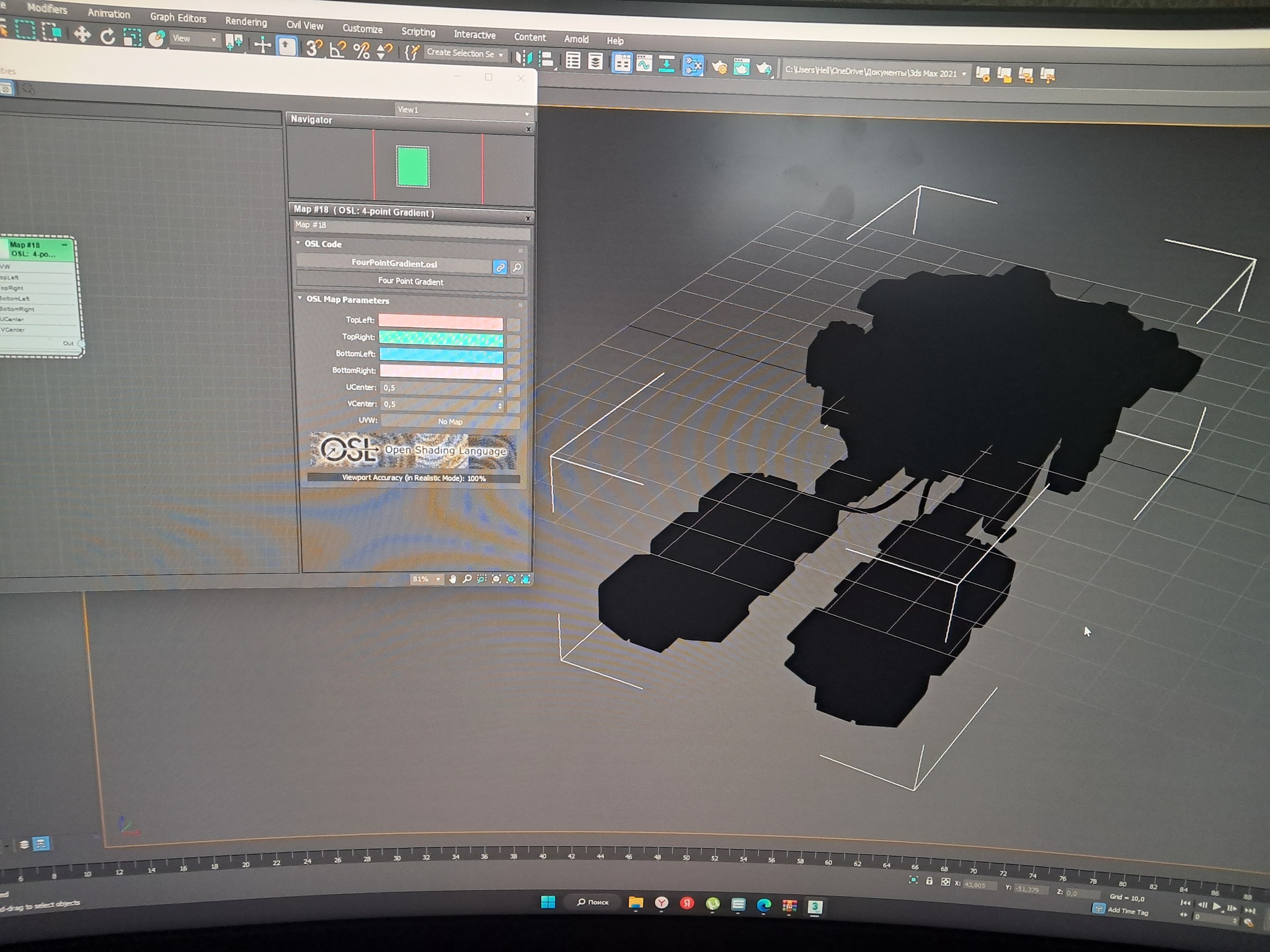This screenshot has width=1270, height=952.
Task: Open the View coordinate system dropdown
Action: pos(195,39)
